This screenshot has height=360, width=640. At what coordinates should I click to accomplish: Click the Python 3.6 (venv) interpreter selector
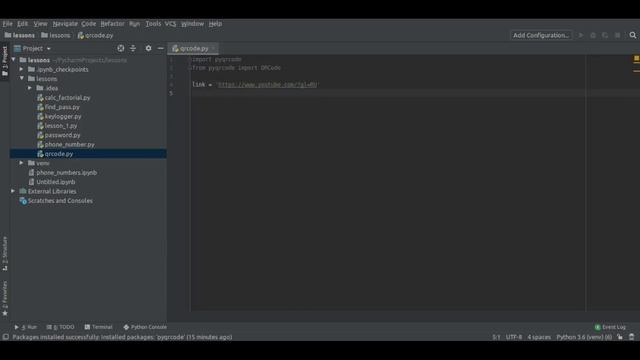point(584,337)
